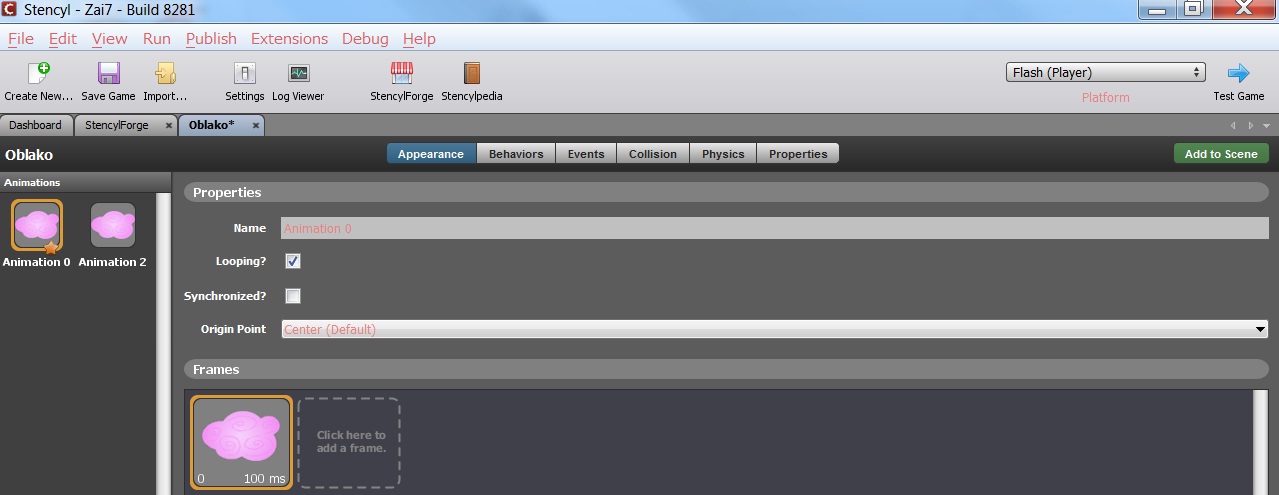Open the Stencylpedia book icon
The image size is (1279, 495).
coord(471,74)
